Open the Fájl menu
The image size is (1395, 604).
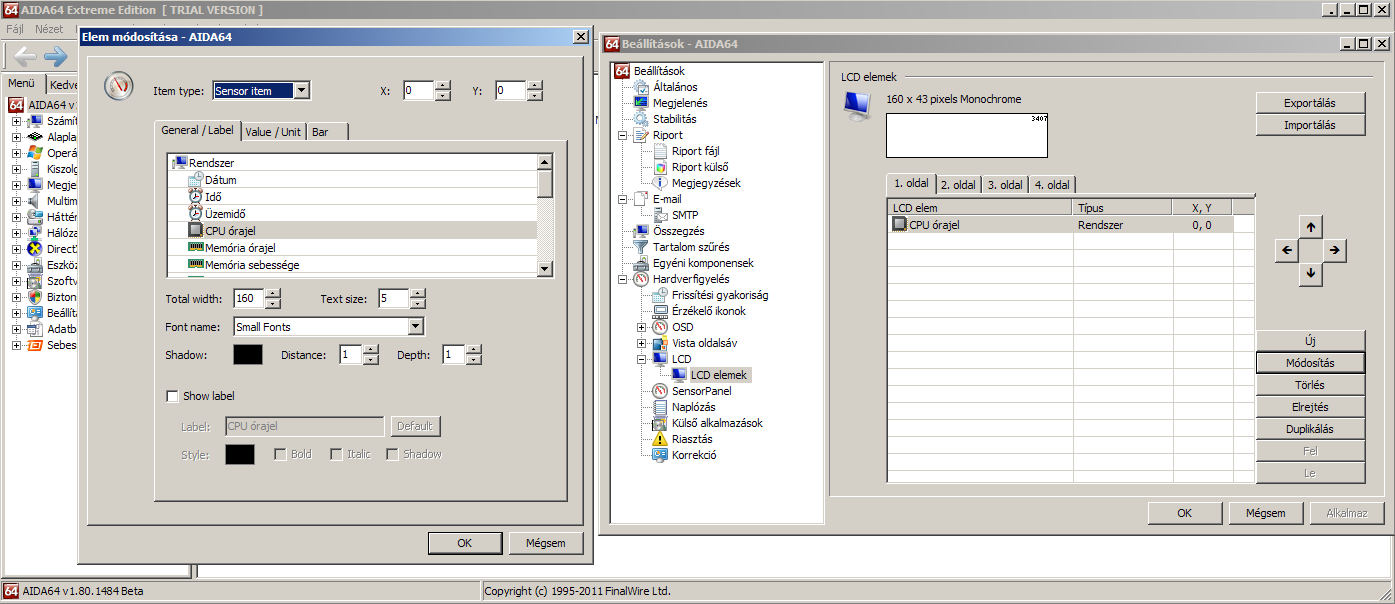click(15, 29)
